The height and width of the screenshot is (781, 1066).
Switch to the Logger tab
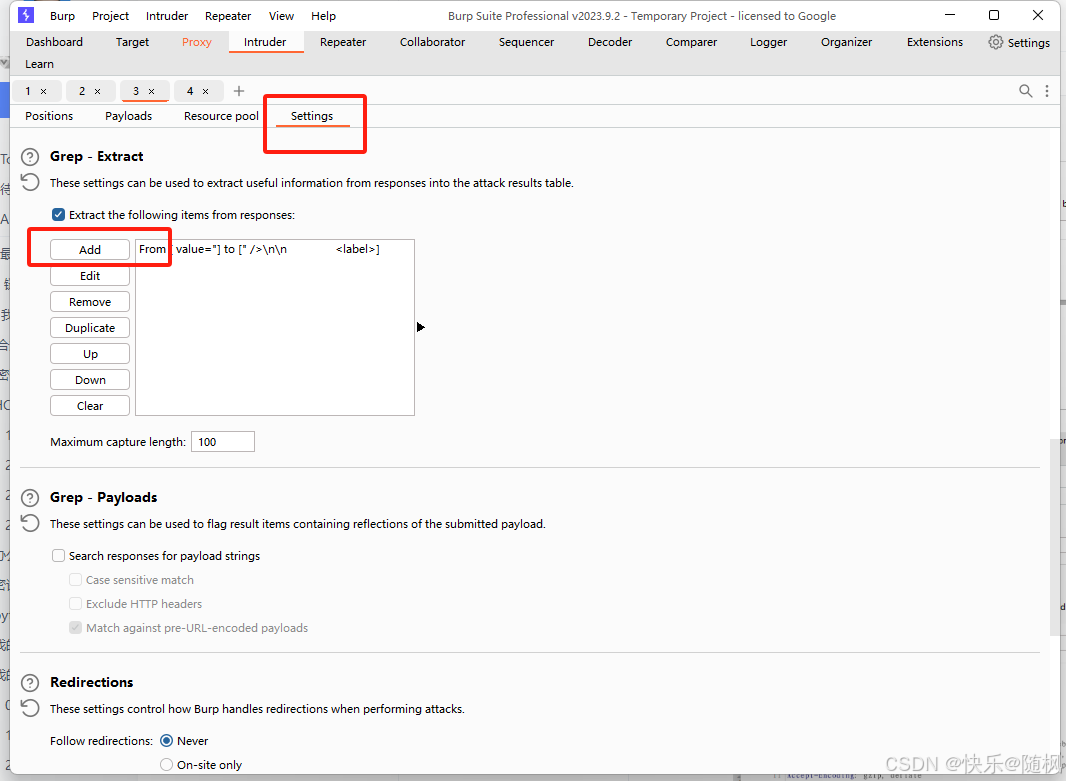point(768,42)
